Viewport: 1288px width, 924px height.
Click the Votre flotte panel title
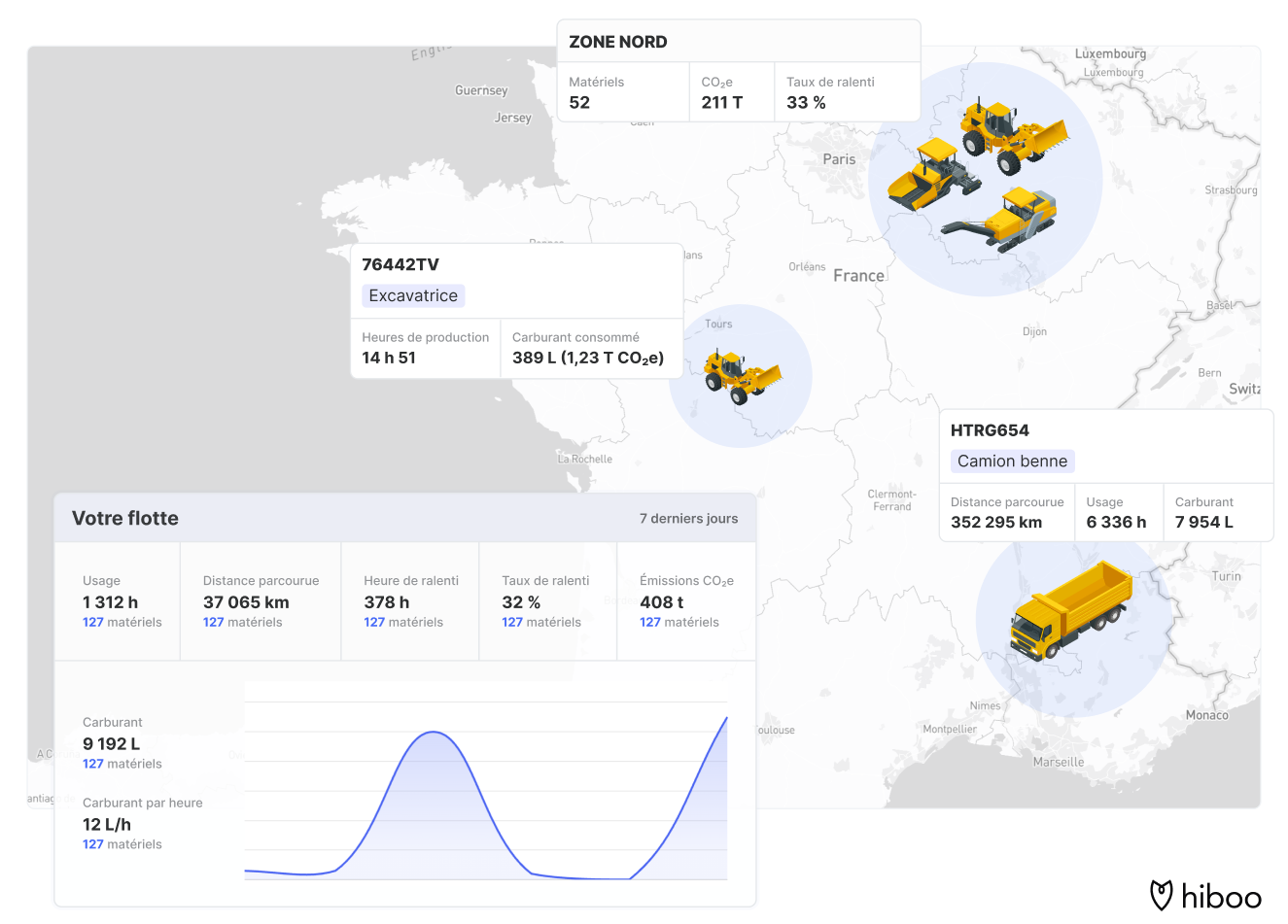[125, 518]
